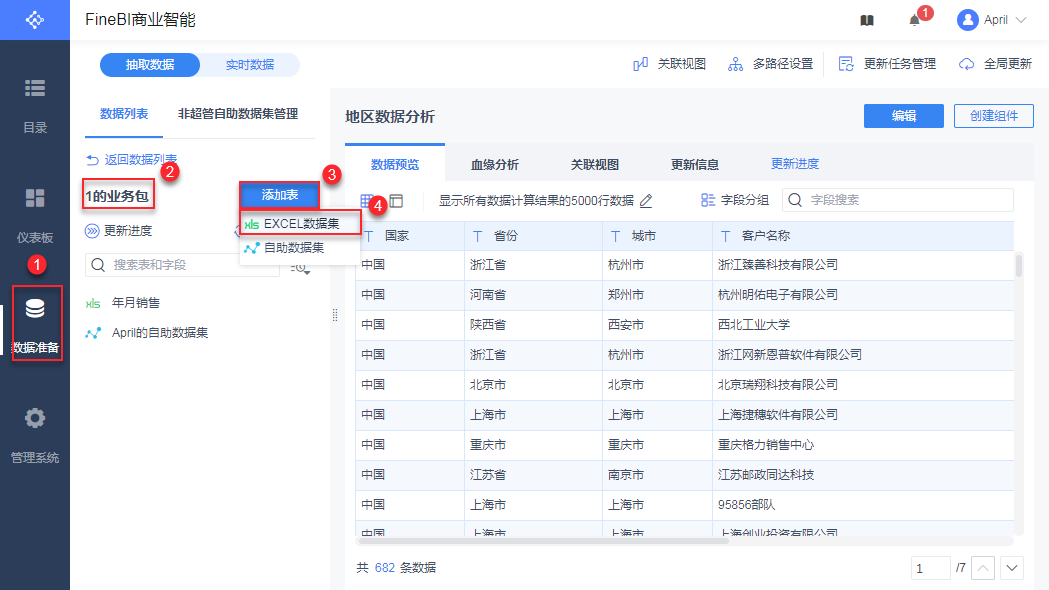Select the 数据列表 tab
The height and width of the screenshot is (590, 1049).
pos(124,114)
